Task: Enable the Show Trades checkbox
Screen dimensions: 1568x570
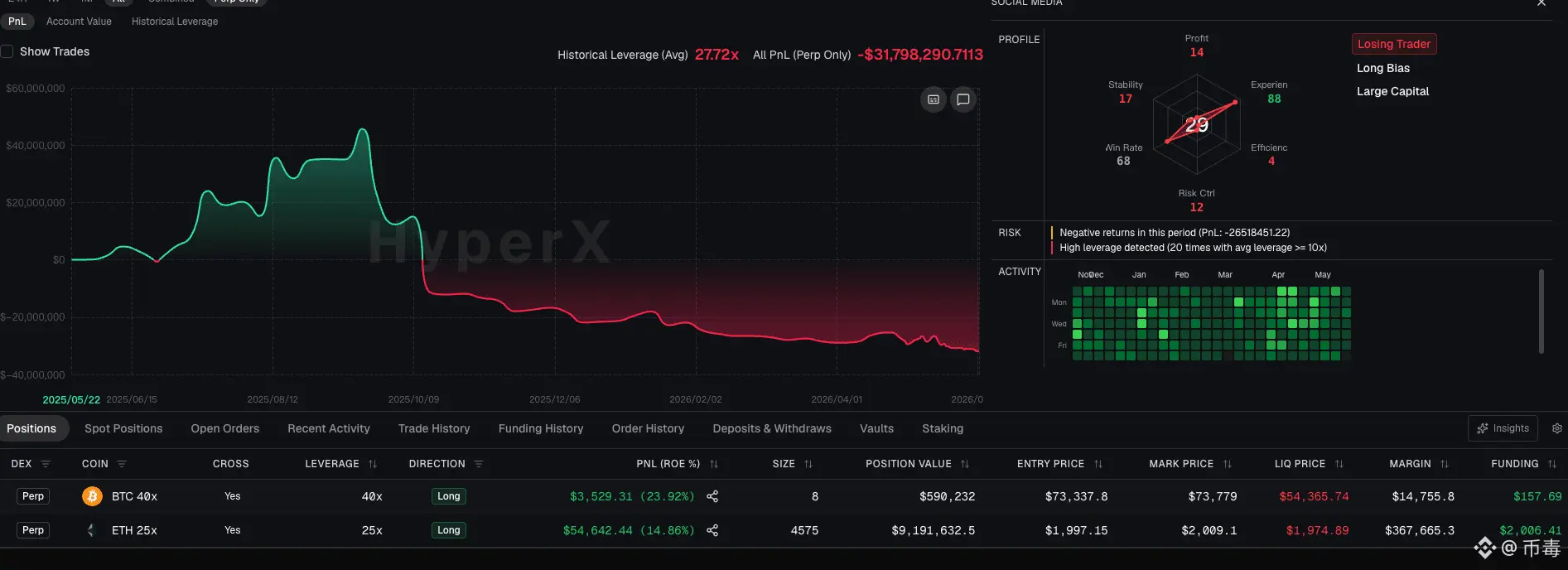Action: click(x=7, y=51)
